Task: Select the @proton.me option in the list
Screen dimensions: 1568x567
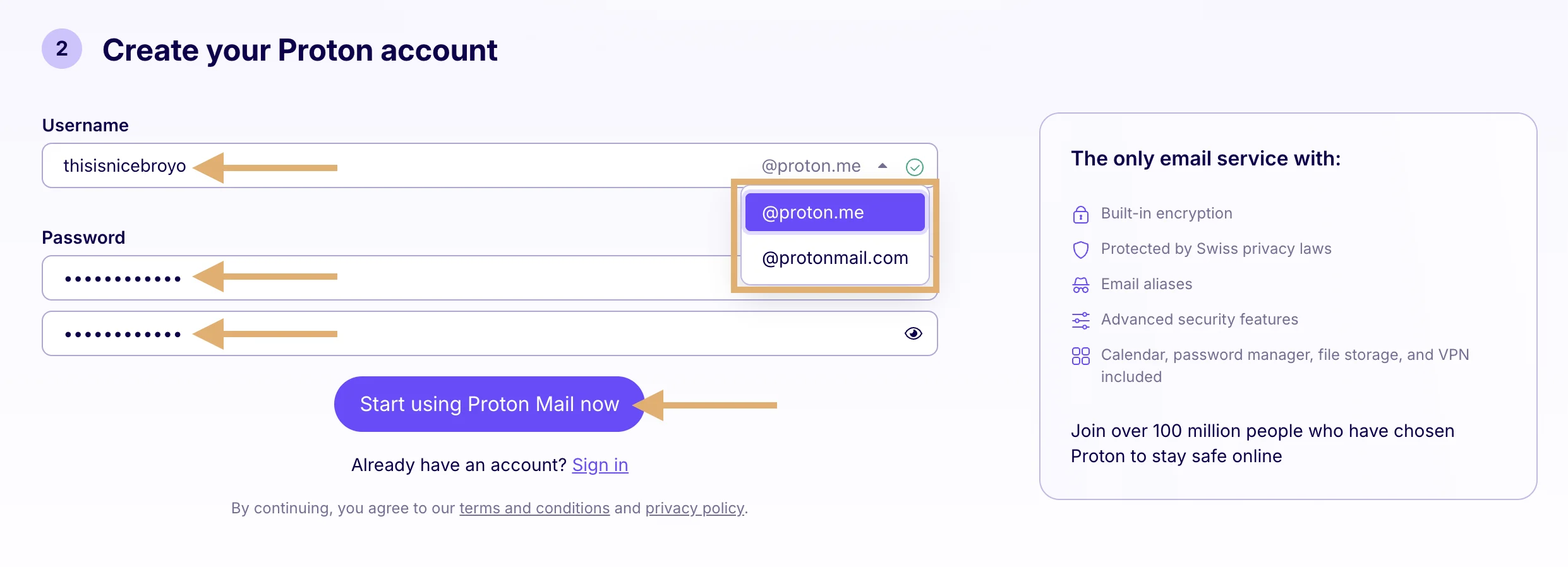Action: [x=835, y=213]
